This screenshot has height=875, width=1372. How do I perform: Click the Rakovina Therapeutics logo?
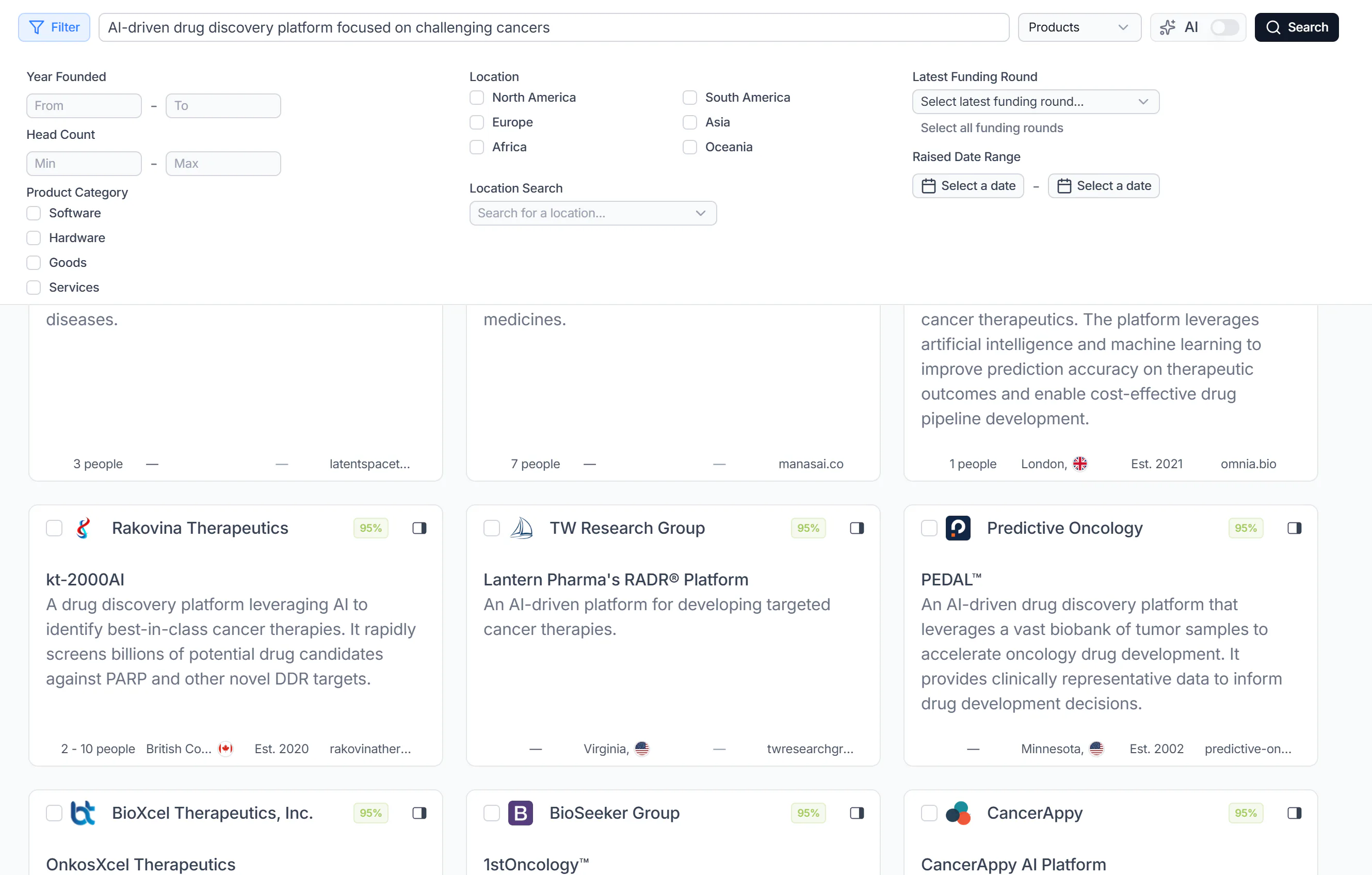[83, 528]
